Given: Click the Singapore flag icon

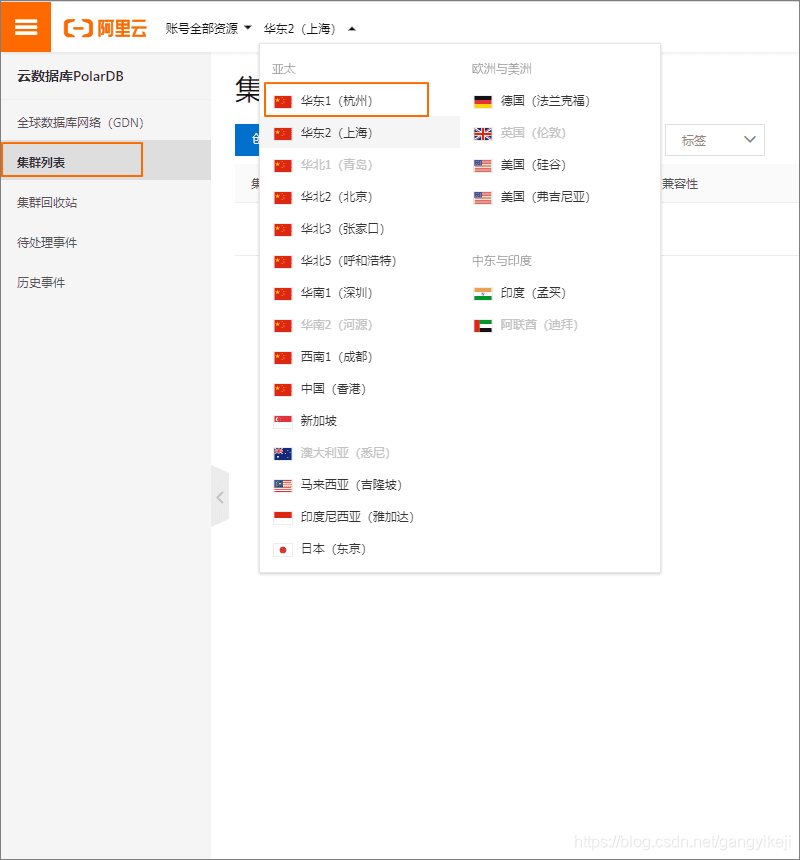Looking at the screenshot, I should [283, 421].
